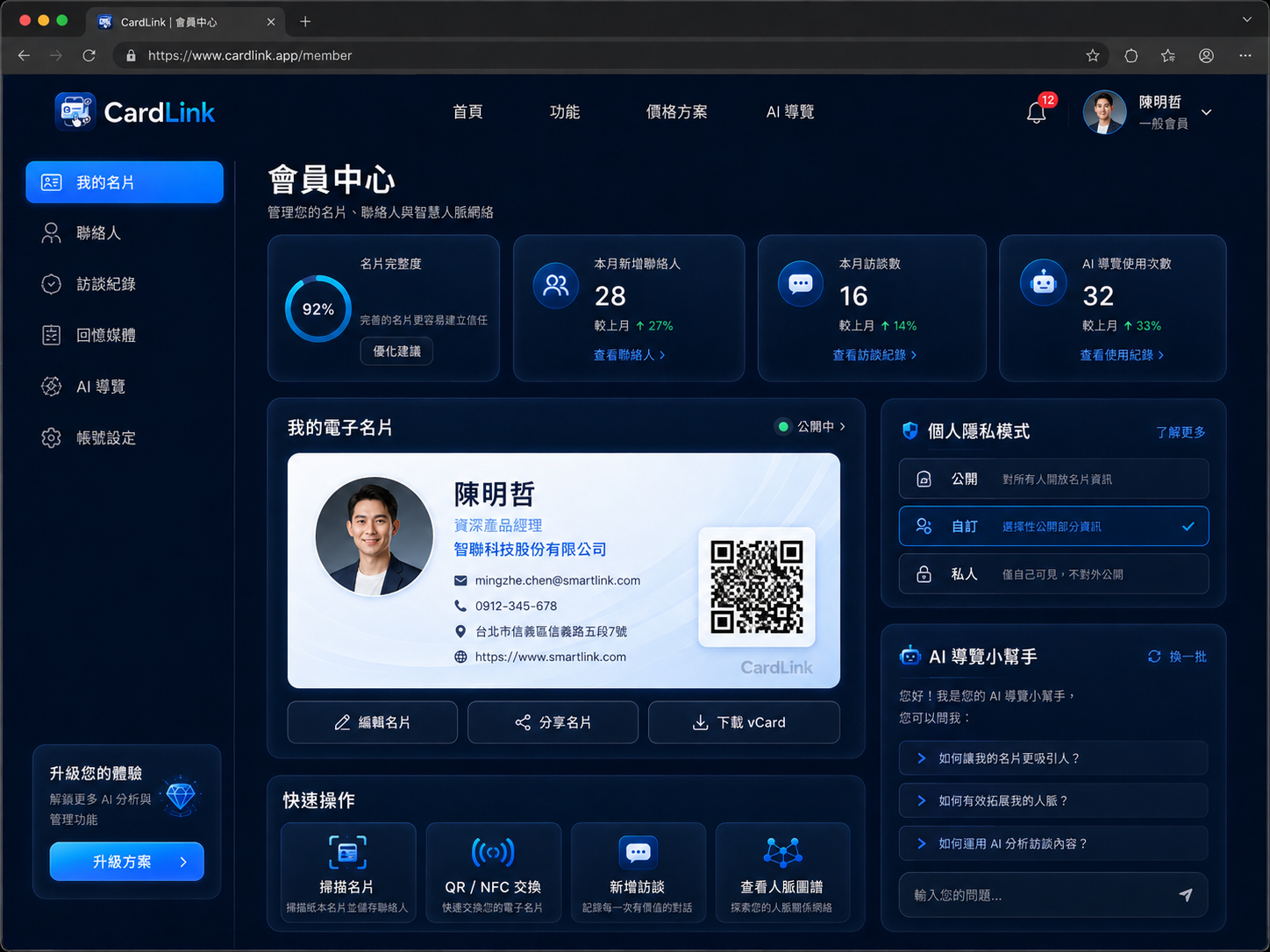Go to 聯絡人 in the sidebar
The width and height of the screenshot is (1270, 952).
pyautogui.click(x=125, y=233)
